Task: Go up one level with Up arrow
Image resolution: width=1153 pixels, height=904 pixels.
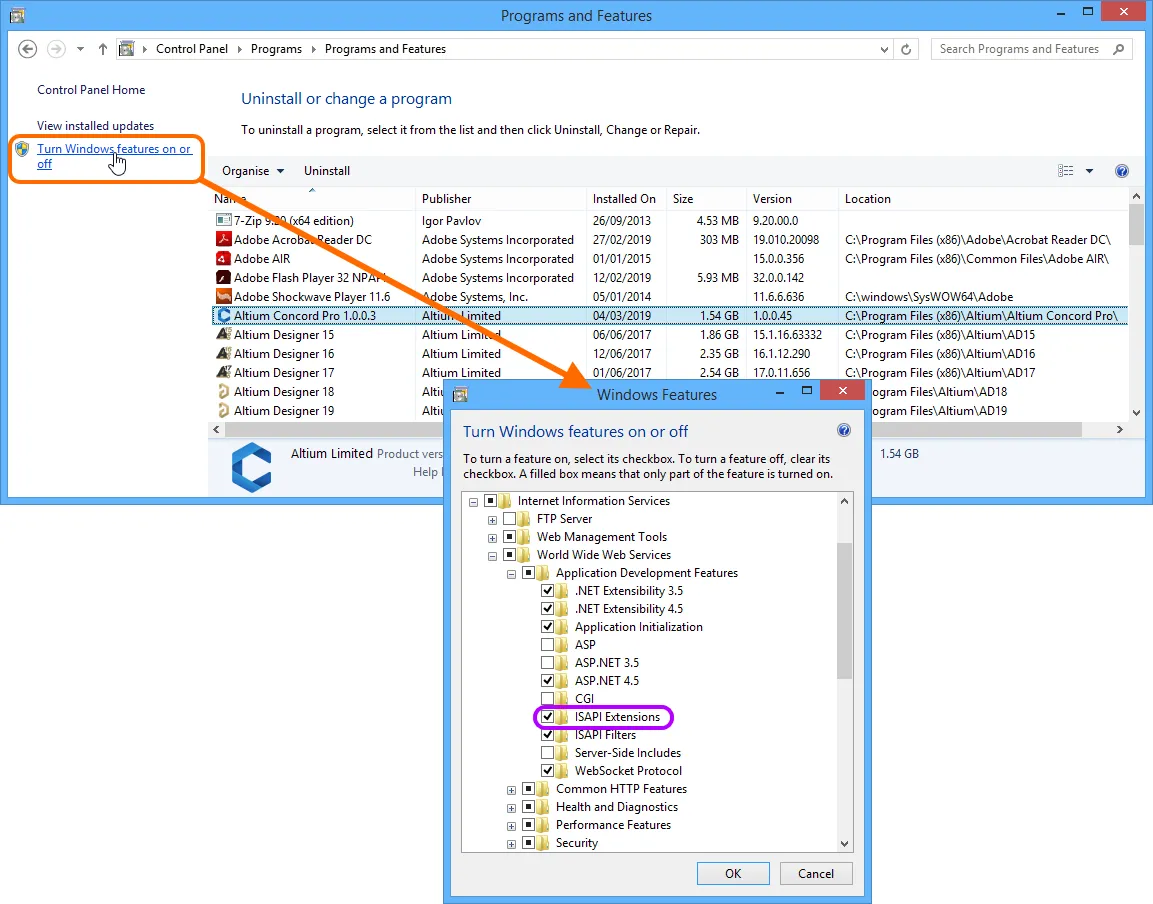Action: (103, 49)
